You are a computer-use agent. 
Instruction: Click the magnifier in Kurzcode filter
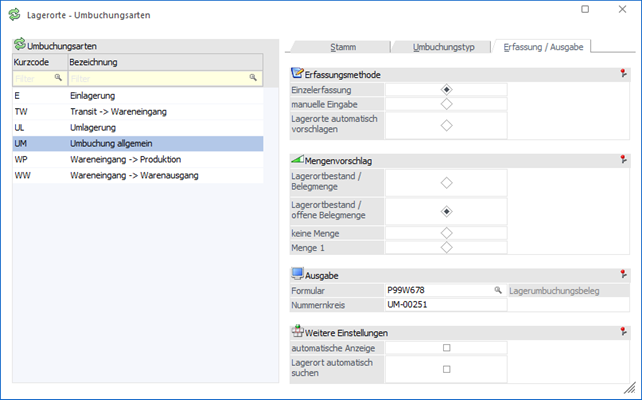pyautogui.click(x=58, y=77)
